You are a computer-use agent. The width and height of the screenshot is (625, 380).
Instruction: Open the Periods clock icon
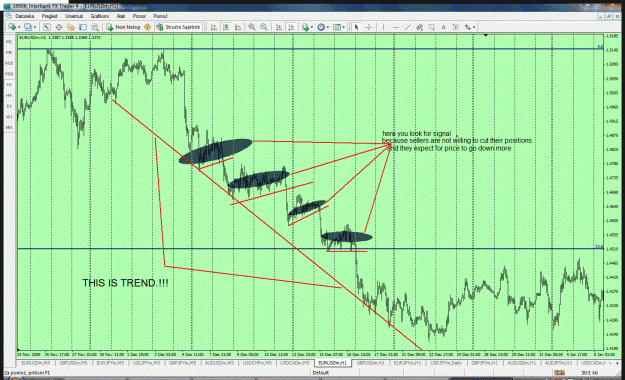tap(321, 27)
